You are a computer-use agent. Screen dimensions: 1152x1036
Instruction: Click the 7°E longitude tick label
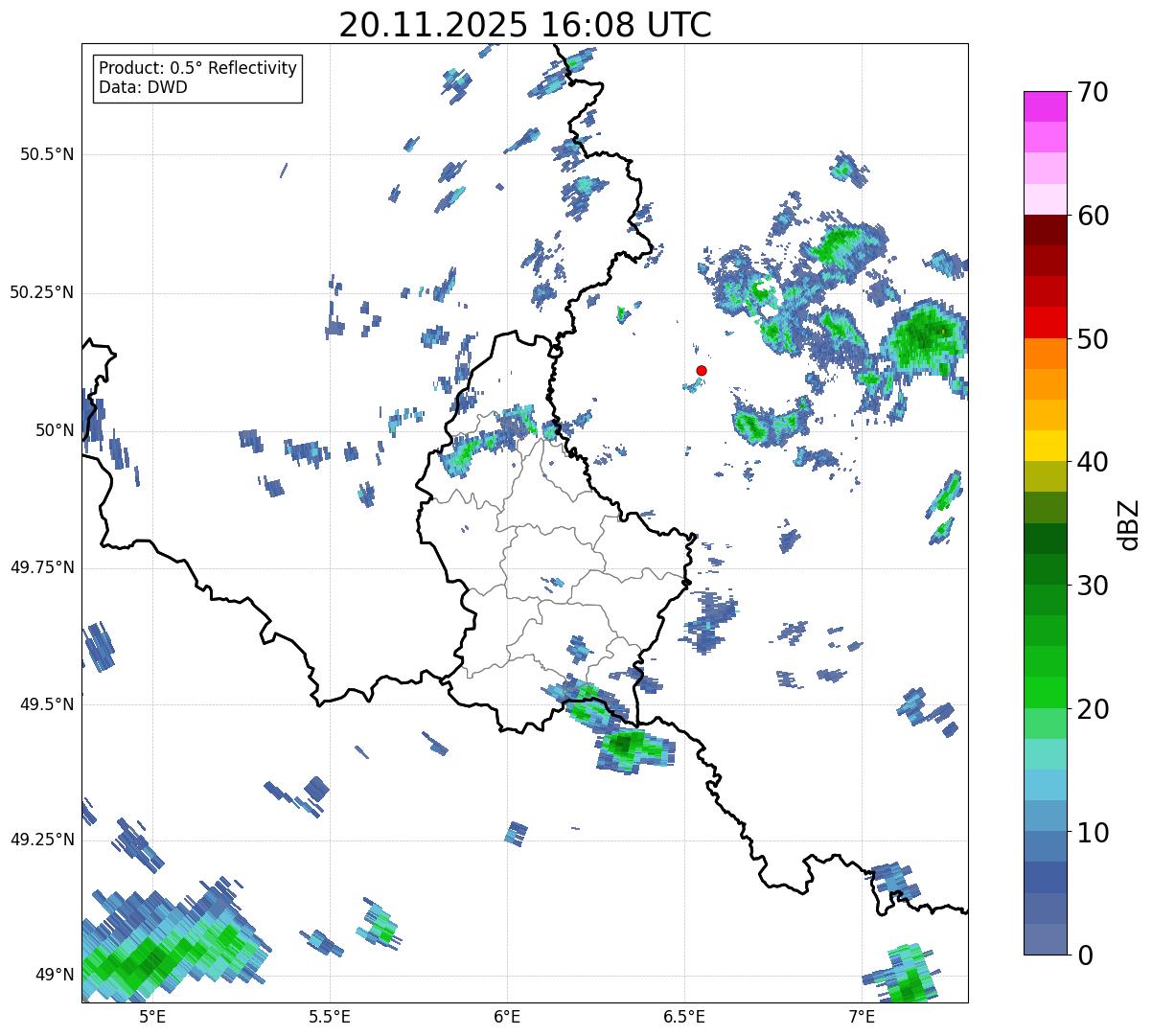click(x=863, y=1016)
